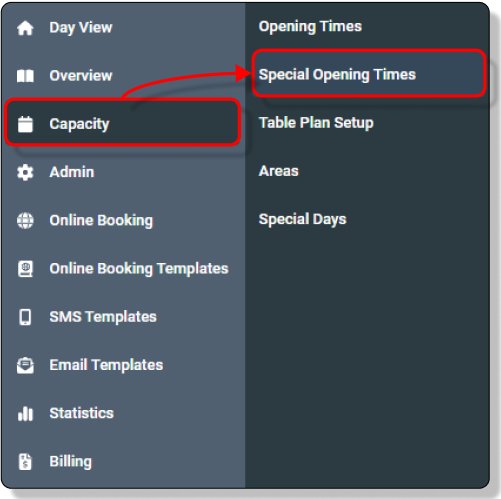The height and width of the screenshot is (499, 501).
Task: Click the Online Booking Templates icon
Action: (x=25, y=269)
